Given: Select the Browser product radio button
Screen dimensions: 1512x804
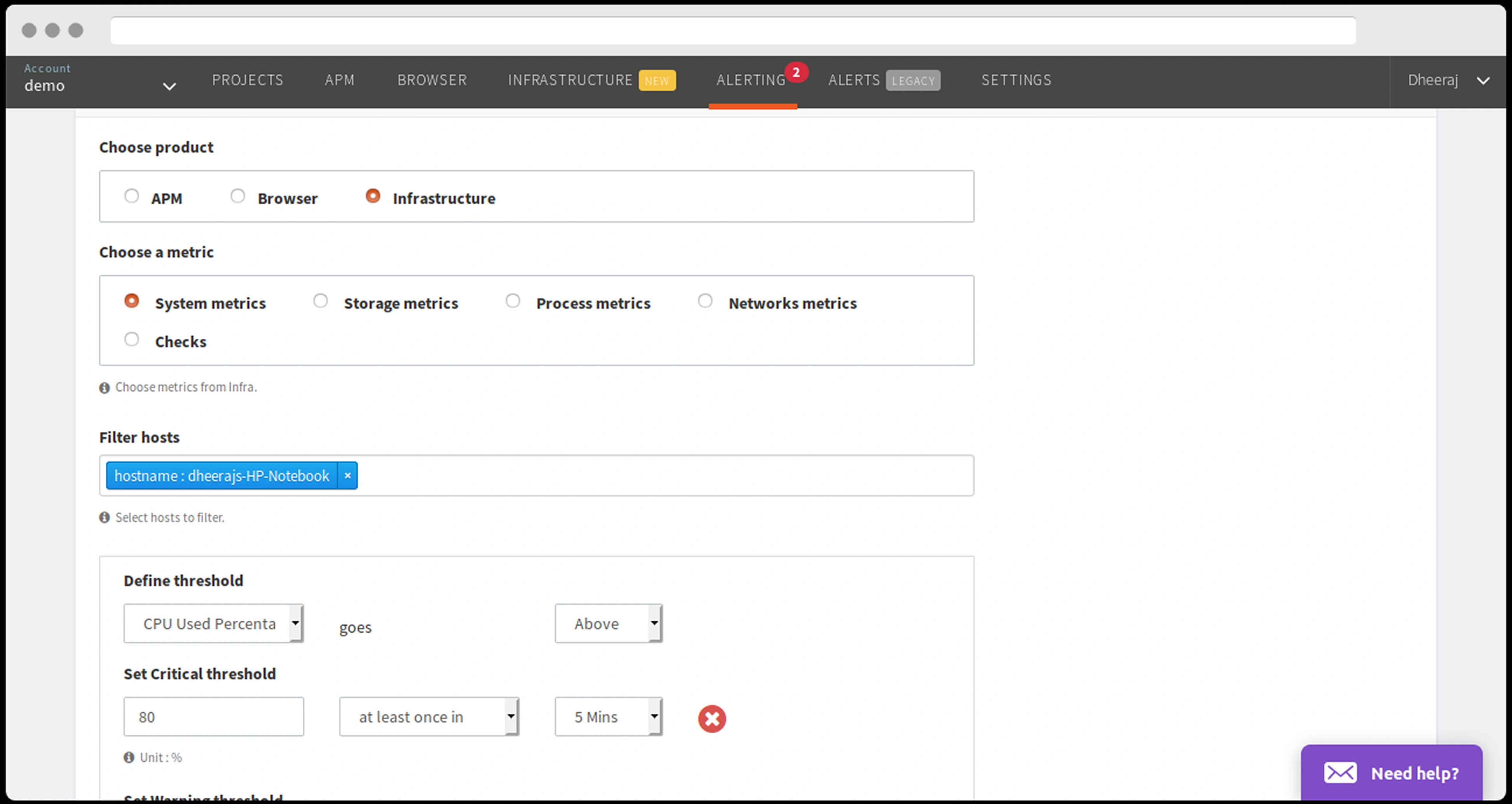Looking at the screenshot, I should click(238, 196).
